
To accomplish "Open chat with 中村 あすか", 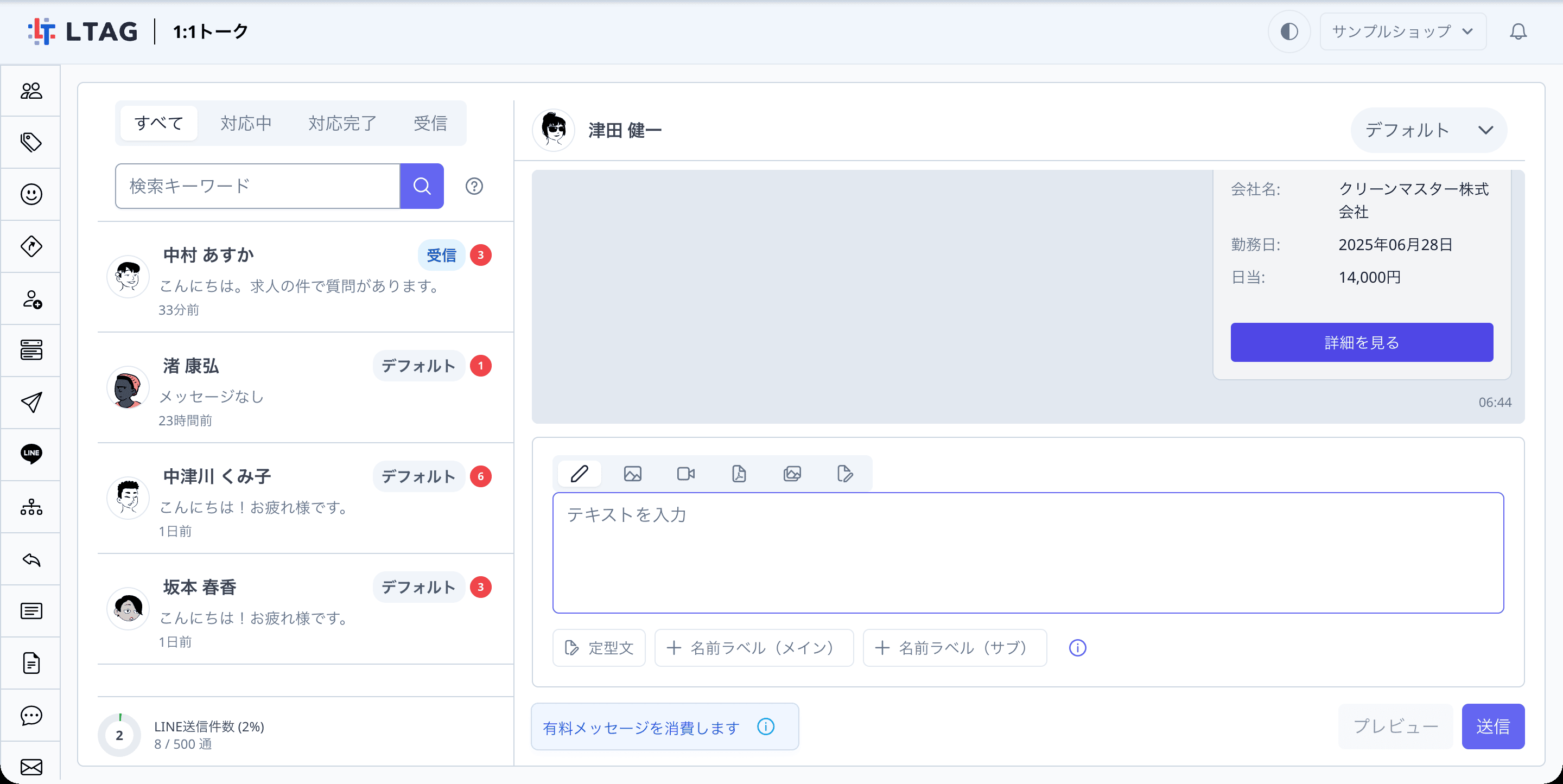I will [x=305, y=277].
